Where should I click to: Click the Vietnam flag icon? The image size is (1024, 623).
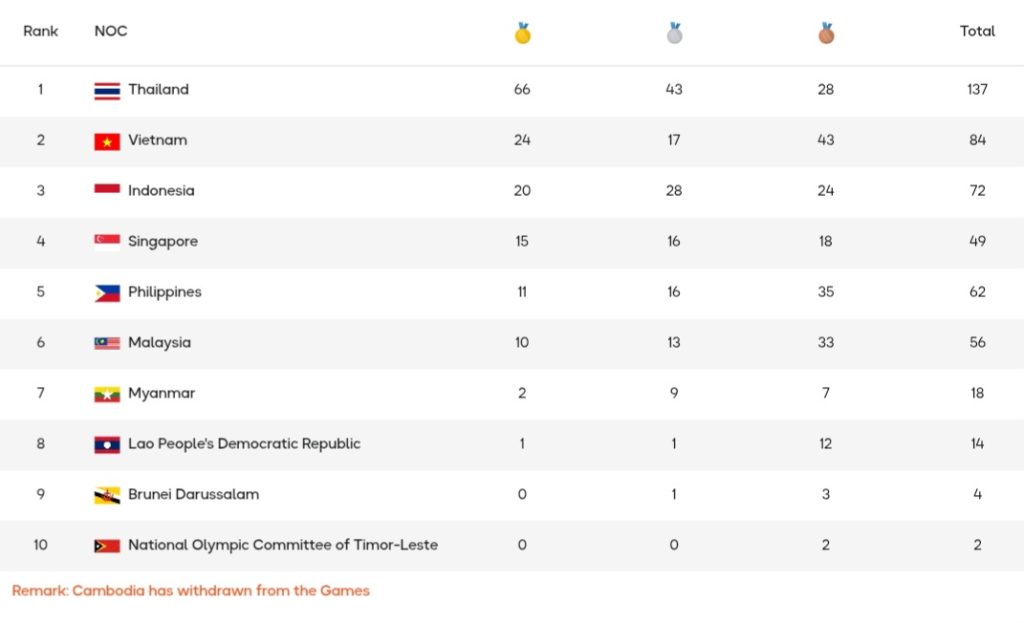point(107,141)
